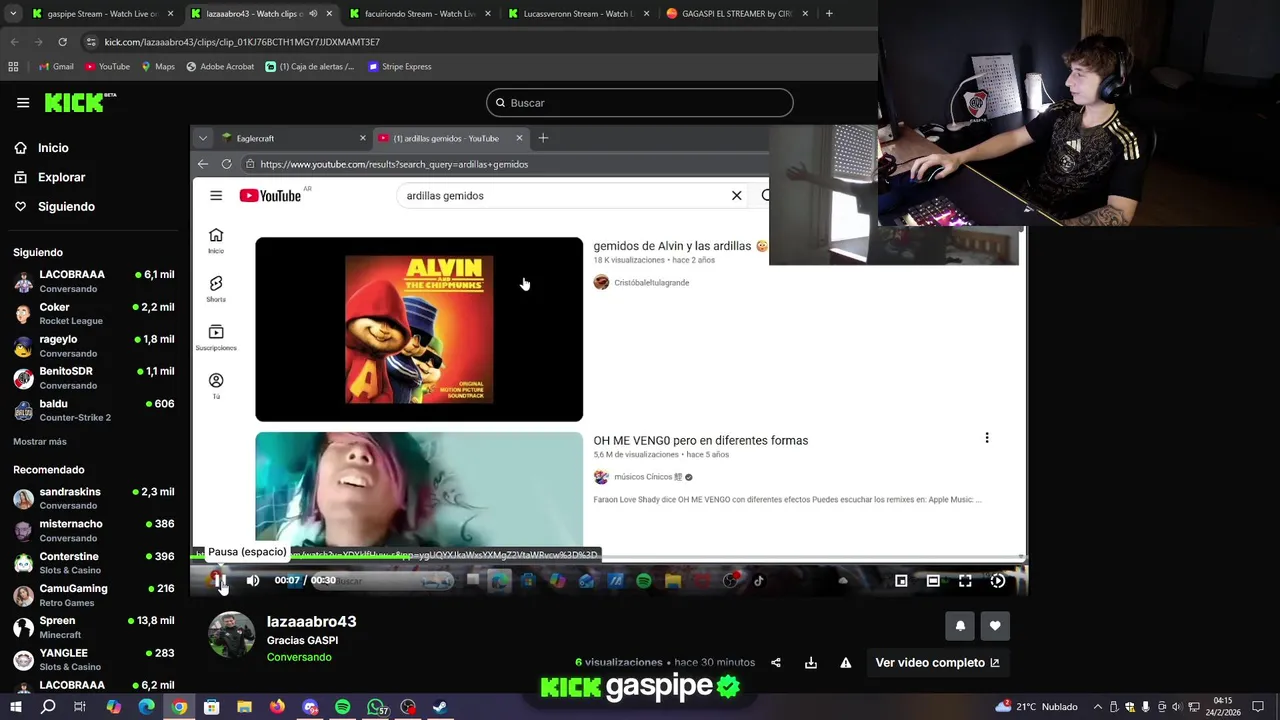Screen dimensions: 1280x720
Task: Expand 'Mostrar más' in following list
Action: [x=40, y=441]
